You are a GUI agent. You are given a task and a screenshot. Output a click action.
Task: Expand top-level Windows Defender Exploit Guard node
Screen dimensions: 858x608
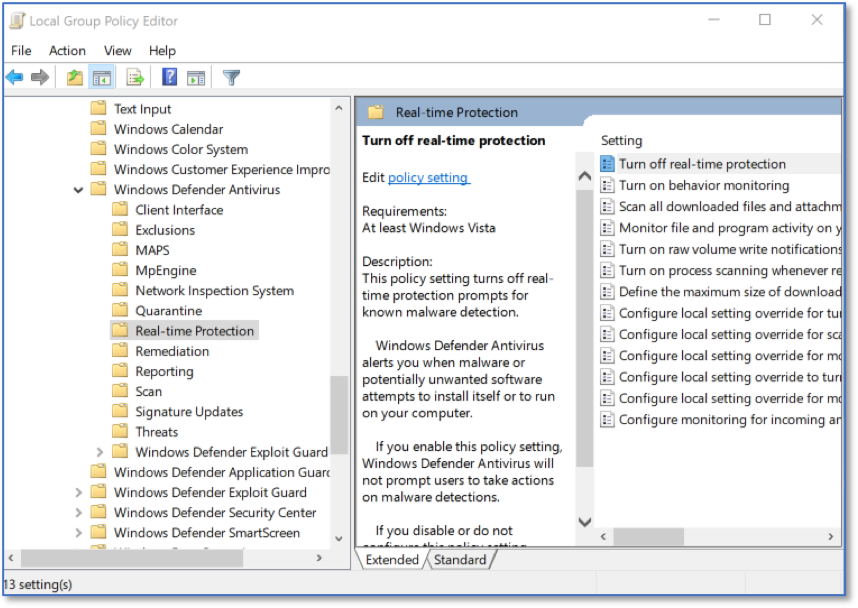point(79,493)
